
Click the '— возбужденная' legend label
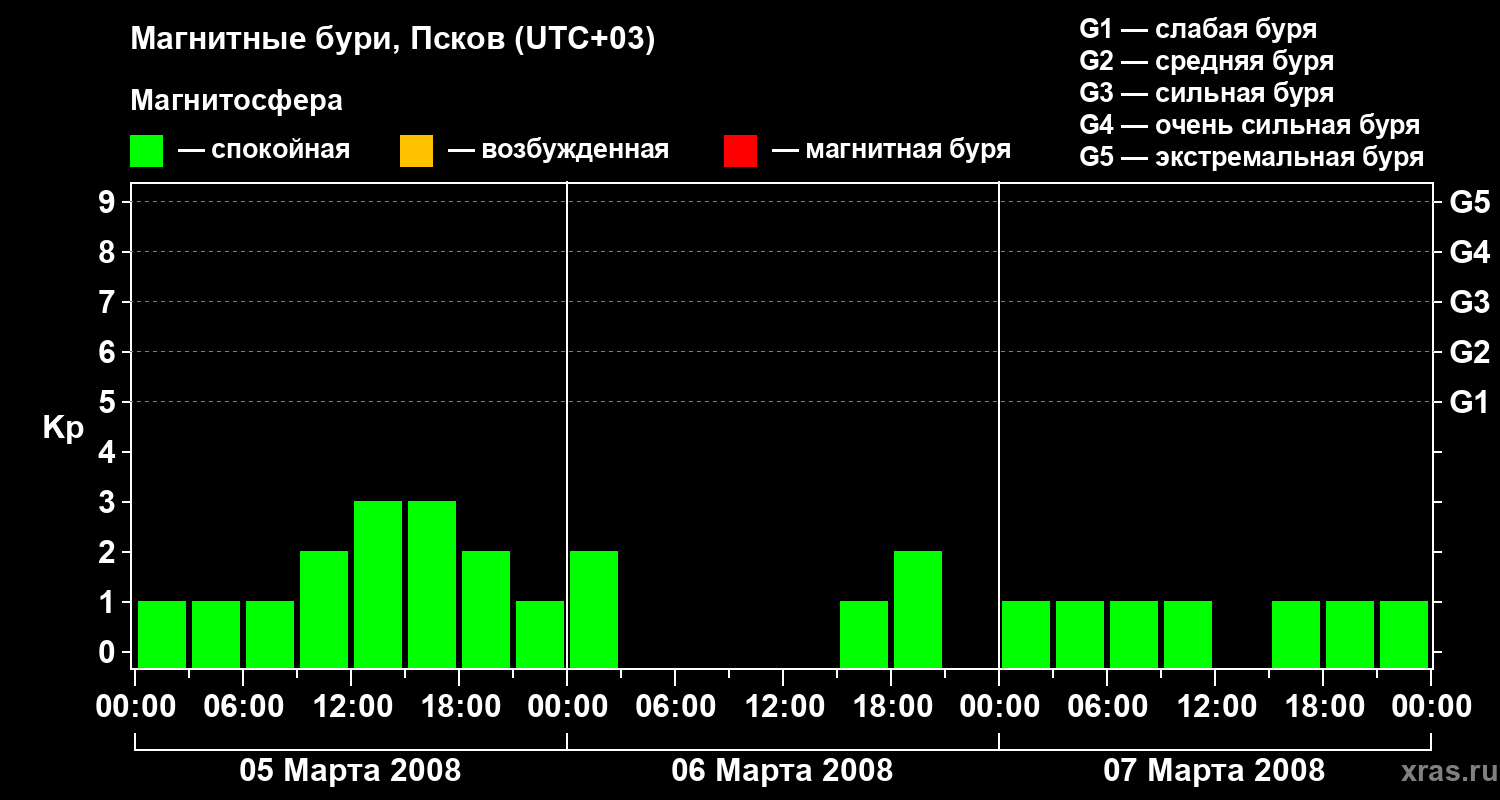tap(558, 150)
